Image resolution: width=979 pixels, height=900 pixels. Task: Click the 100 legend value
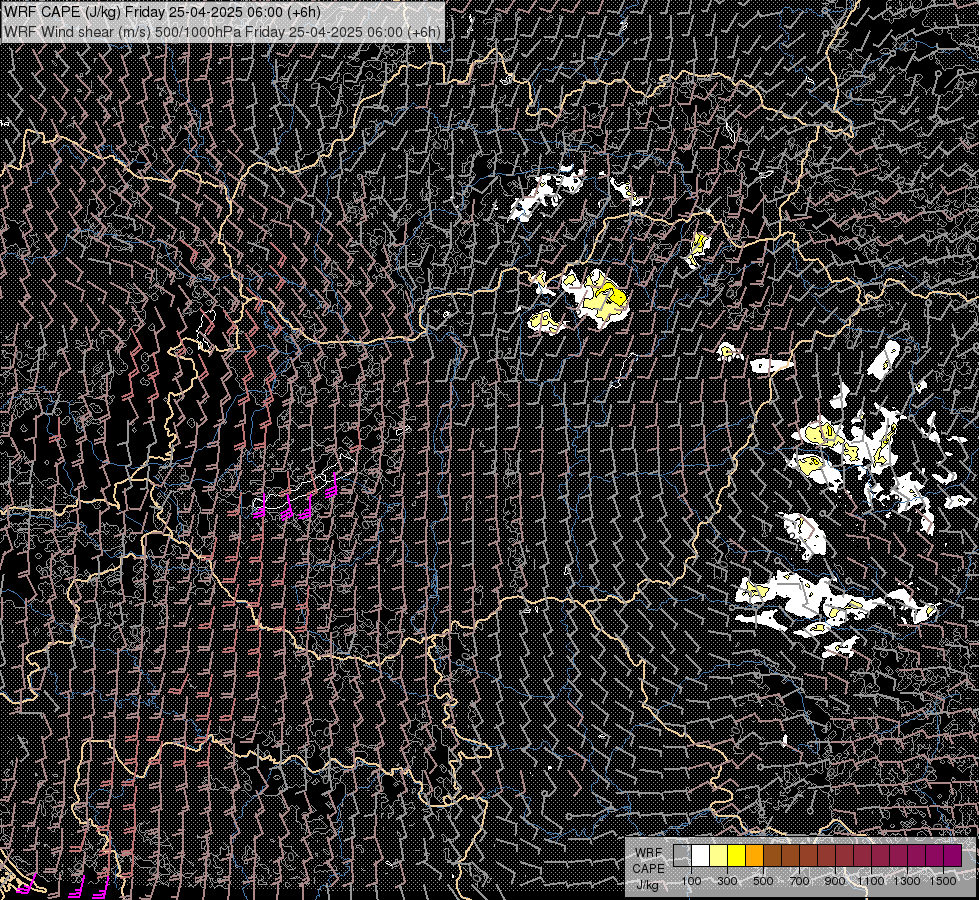(691, 881)
